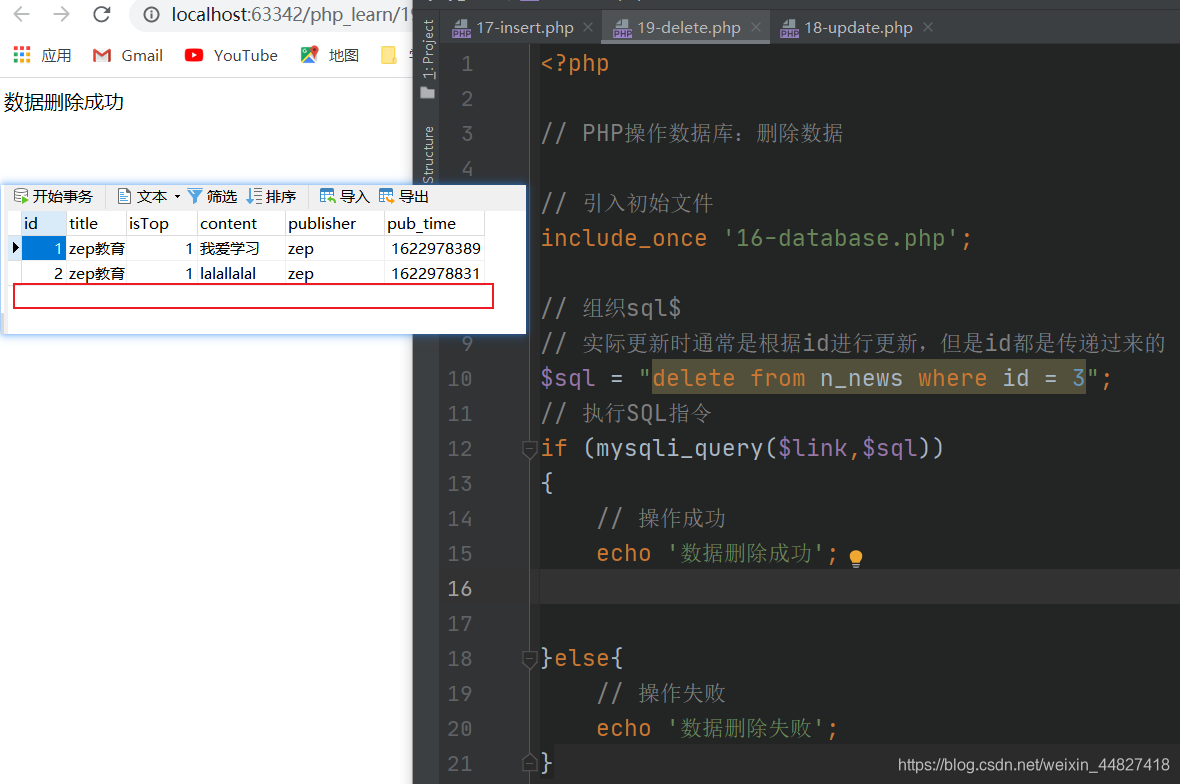Screen dimensions: 1180x784
Task: Open the Gmail bookmark
Action: tap(127, 55)
